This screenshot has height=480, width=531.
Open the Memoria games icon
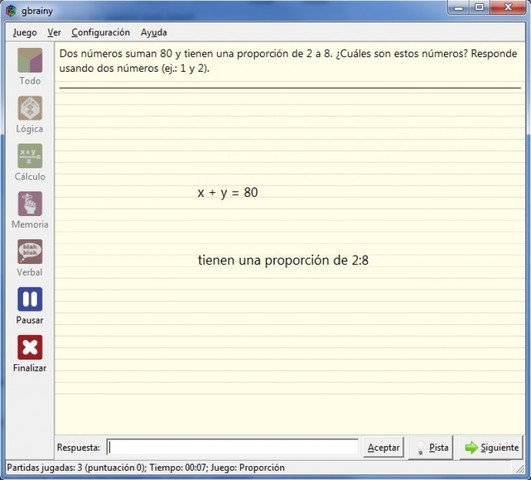(x=30, y=204)
